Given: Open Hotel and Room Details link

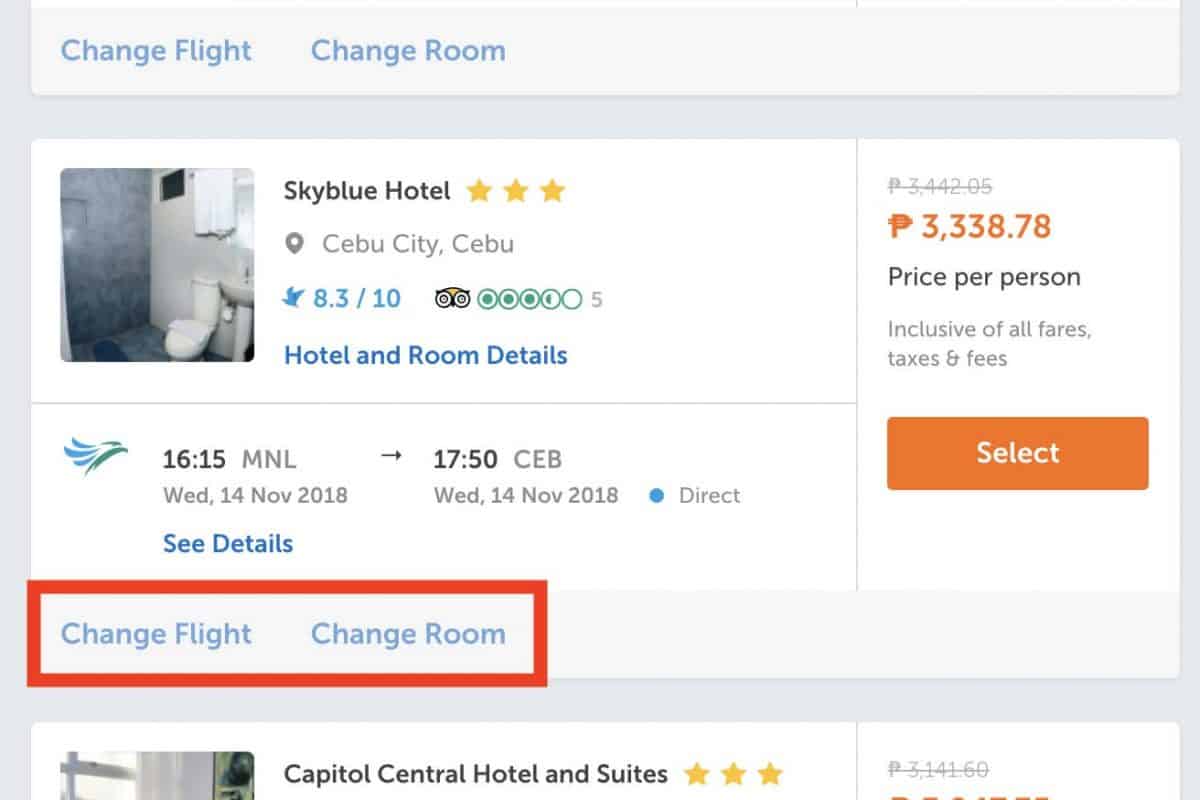Looking at the screenshot, I should click(x=426, y=355).
